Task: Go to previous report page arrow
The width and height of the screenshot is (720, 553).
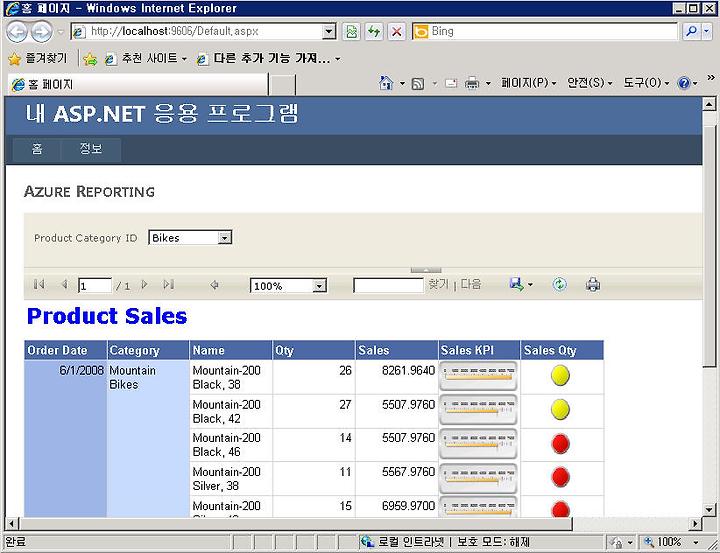Action: 64,285
